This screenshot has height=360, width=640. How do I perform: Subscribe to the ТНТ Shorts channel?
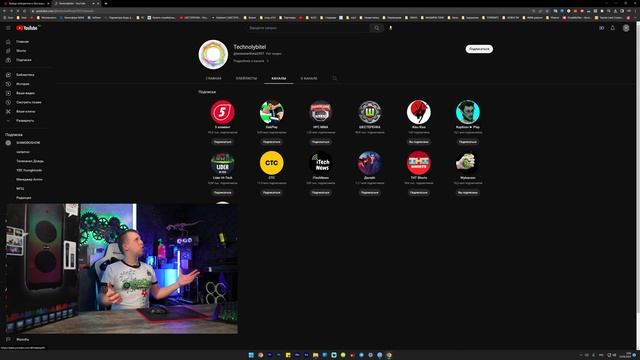[418, 193]
